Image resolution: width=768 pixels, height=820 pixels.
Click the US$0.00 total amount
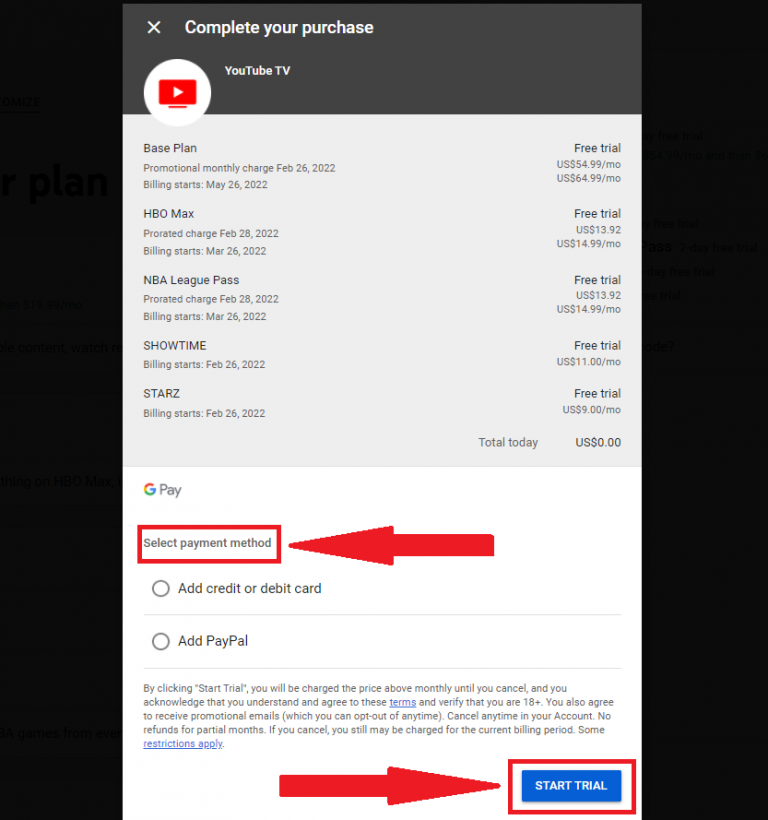(598, 442)
